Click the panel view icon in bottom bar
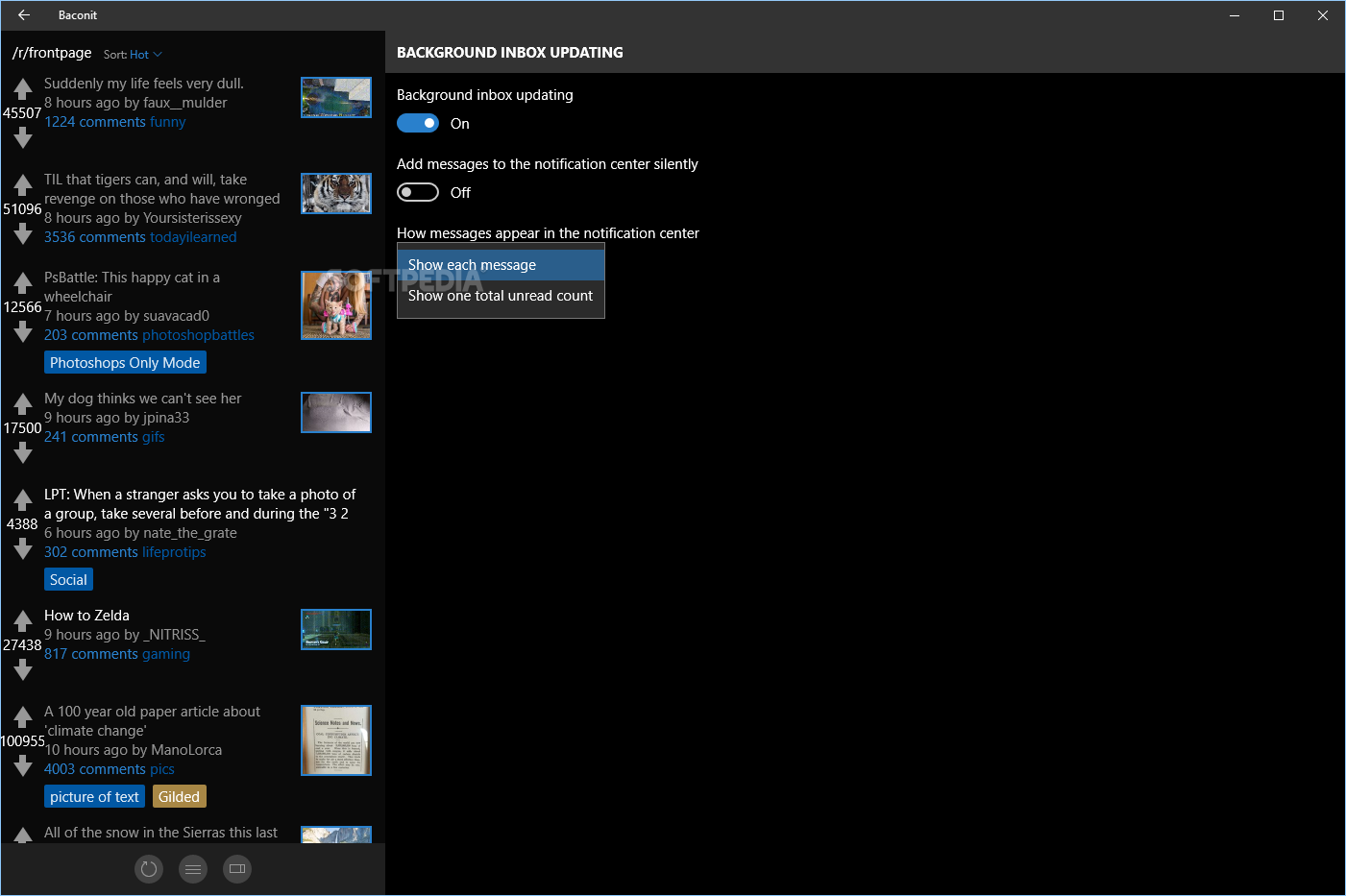This screenshot has height=896, width=1346. click(237, 869)
